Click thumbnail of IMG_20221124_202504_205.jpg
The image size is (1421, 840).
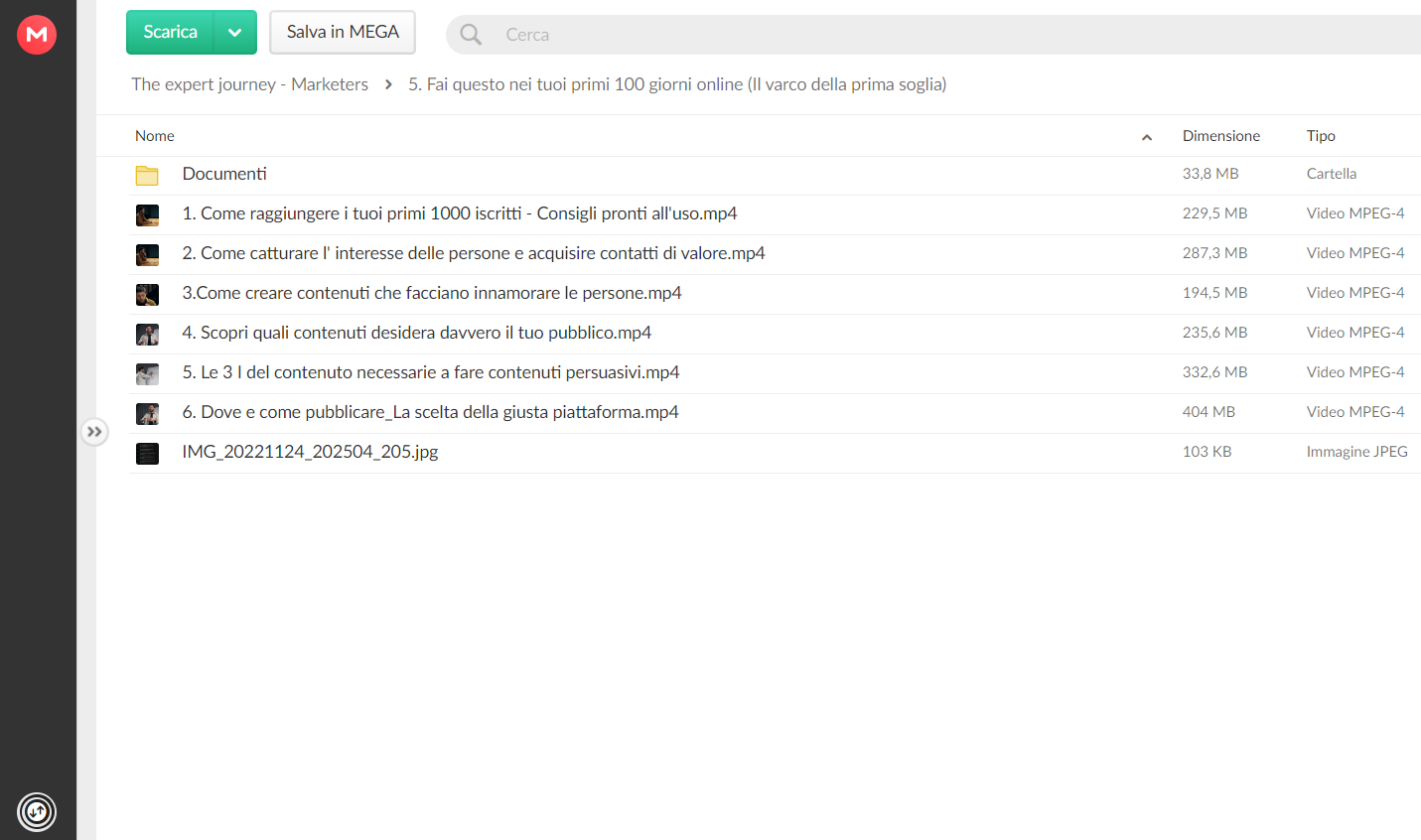[147, 453]
